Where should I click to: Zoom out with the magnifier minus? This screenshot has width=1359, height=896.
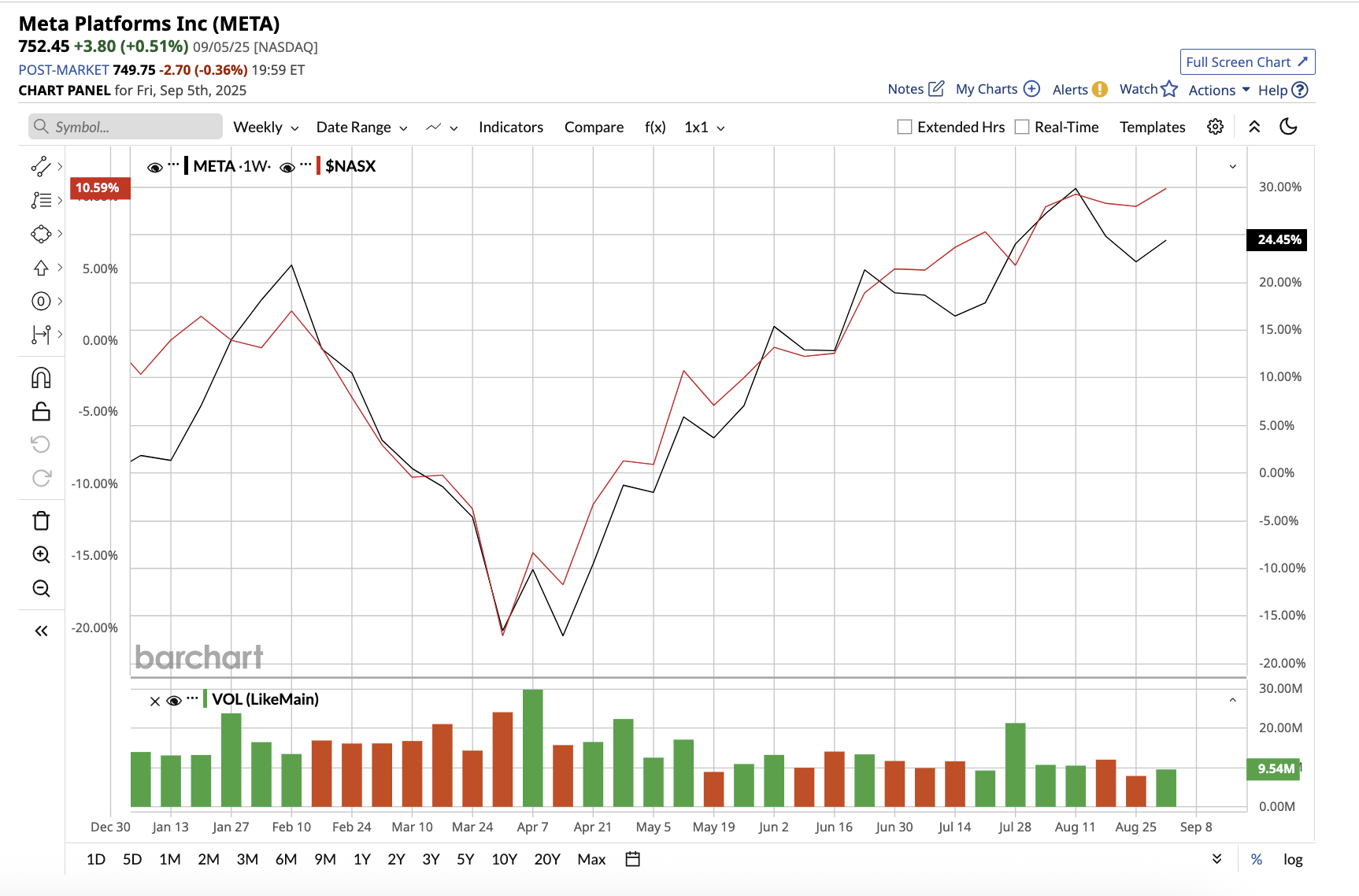click(41, 588)
